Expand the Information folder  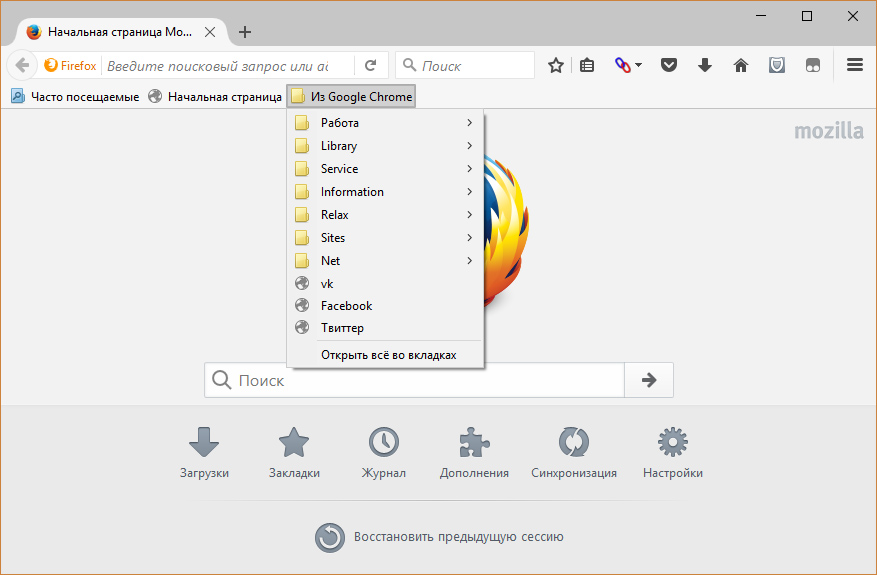385,191
